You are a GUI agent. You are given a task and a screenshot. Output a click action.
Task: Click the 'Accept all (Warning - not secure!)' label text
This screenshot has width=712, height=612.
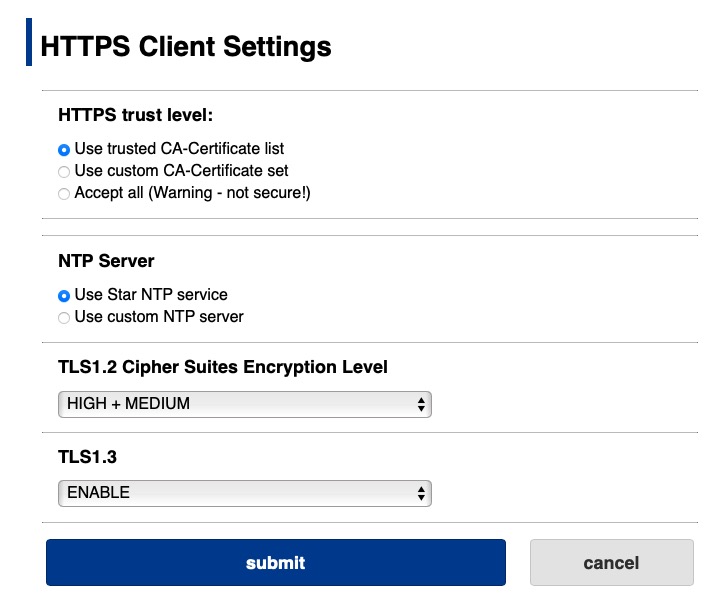193,193
